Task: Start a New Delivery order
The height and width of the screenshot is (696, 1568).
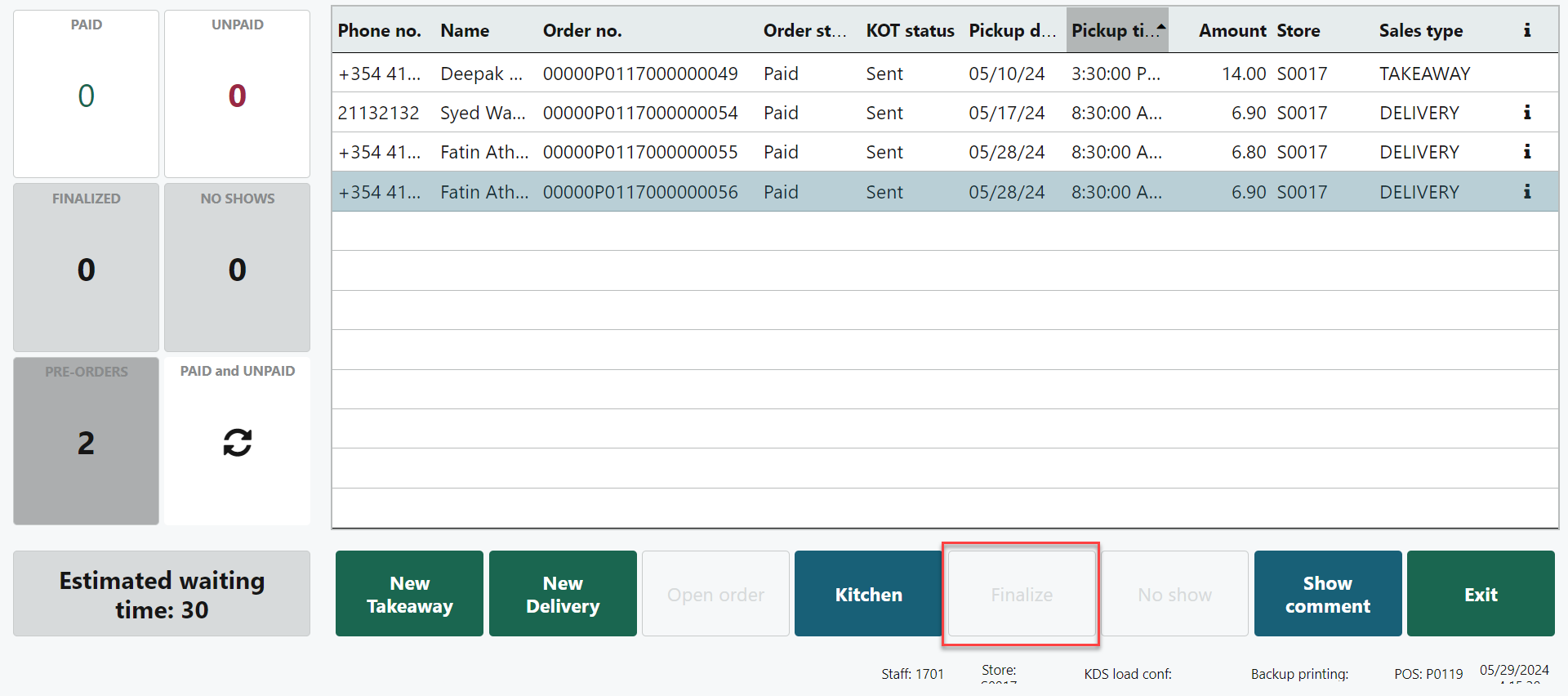Action: pyautogui.click(x=563, y=594)
